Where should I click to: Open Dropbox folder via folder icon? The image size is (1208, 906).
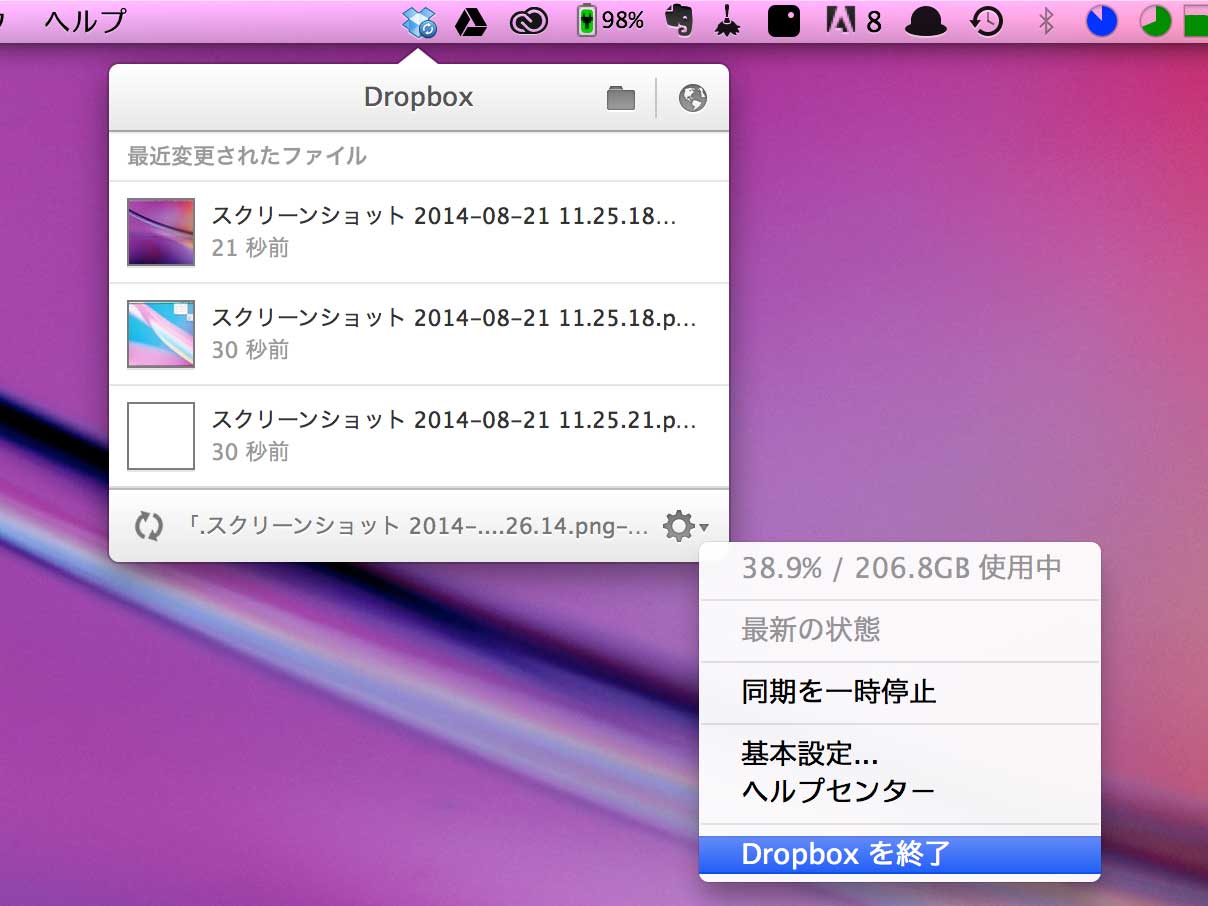(621, 98)
